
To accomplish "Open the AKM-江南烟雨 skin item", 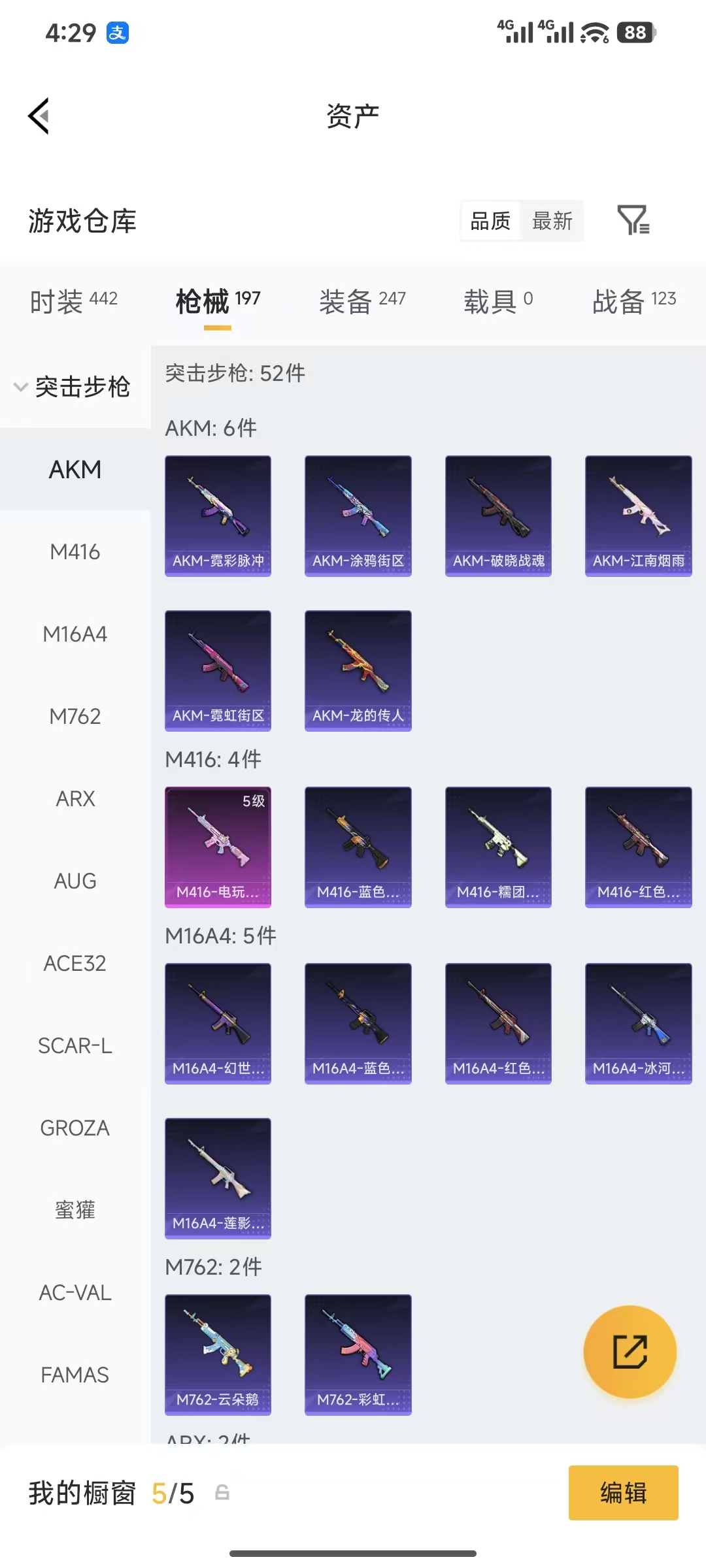I will pos(638,515).
